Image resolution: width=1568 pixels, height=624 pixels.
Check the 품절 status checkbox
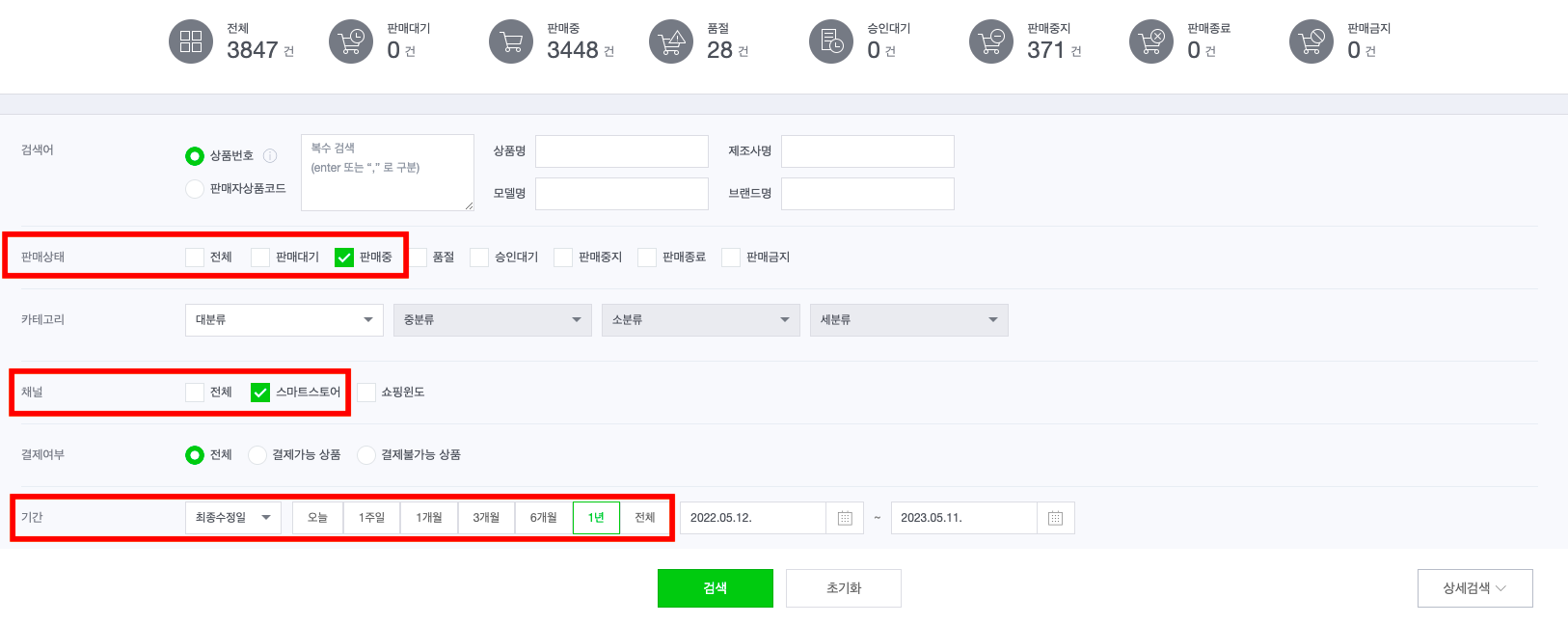coord(418,258)
